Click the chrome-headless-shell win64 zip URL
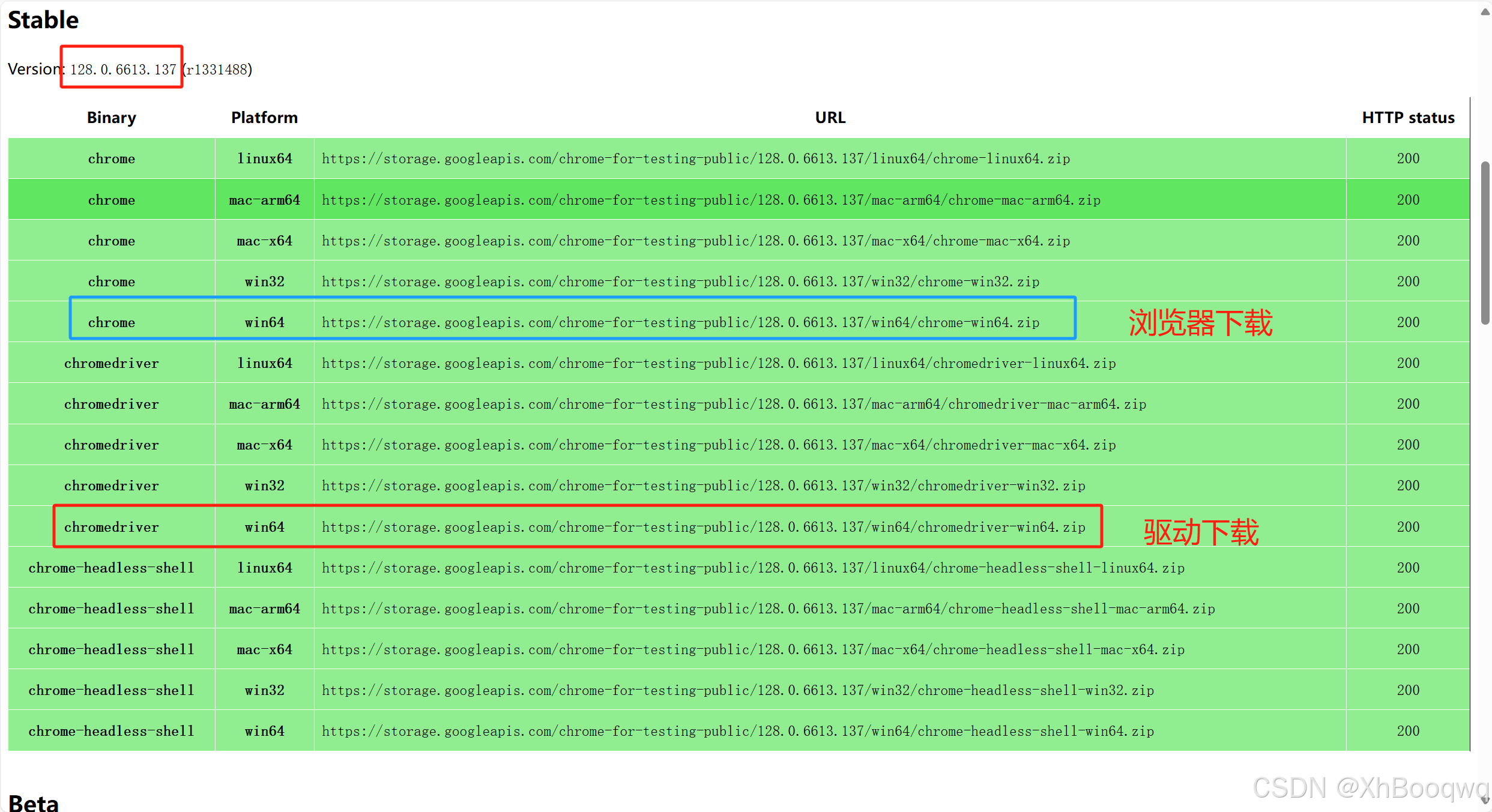Image resolution: width=1492 pixels, height=812 pixels. (737, 731)
